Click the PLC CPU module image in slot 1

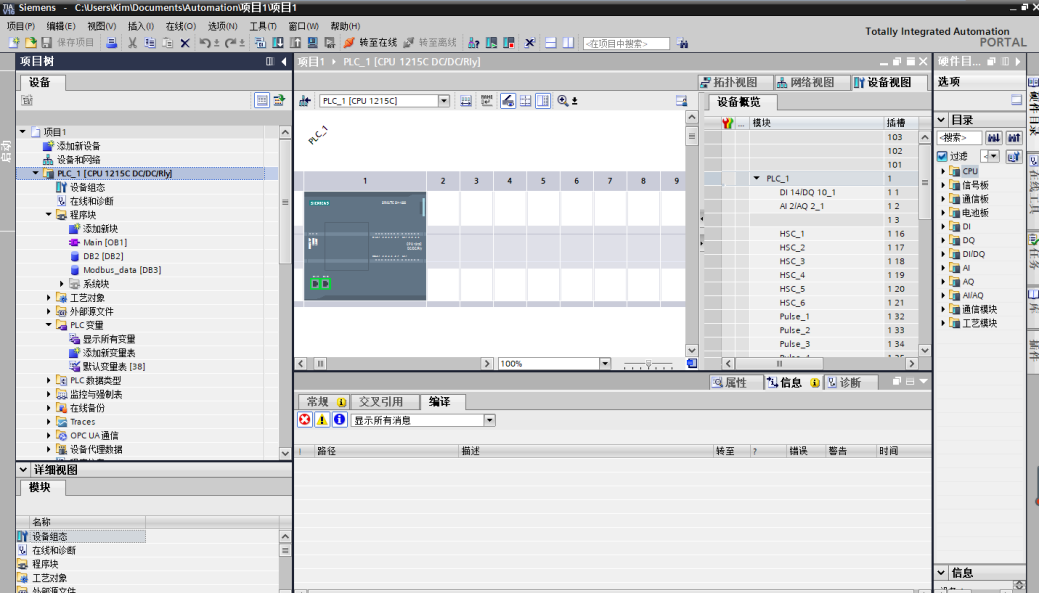365,246
